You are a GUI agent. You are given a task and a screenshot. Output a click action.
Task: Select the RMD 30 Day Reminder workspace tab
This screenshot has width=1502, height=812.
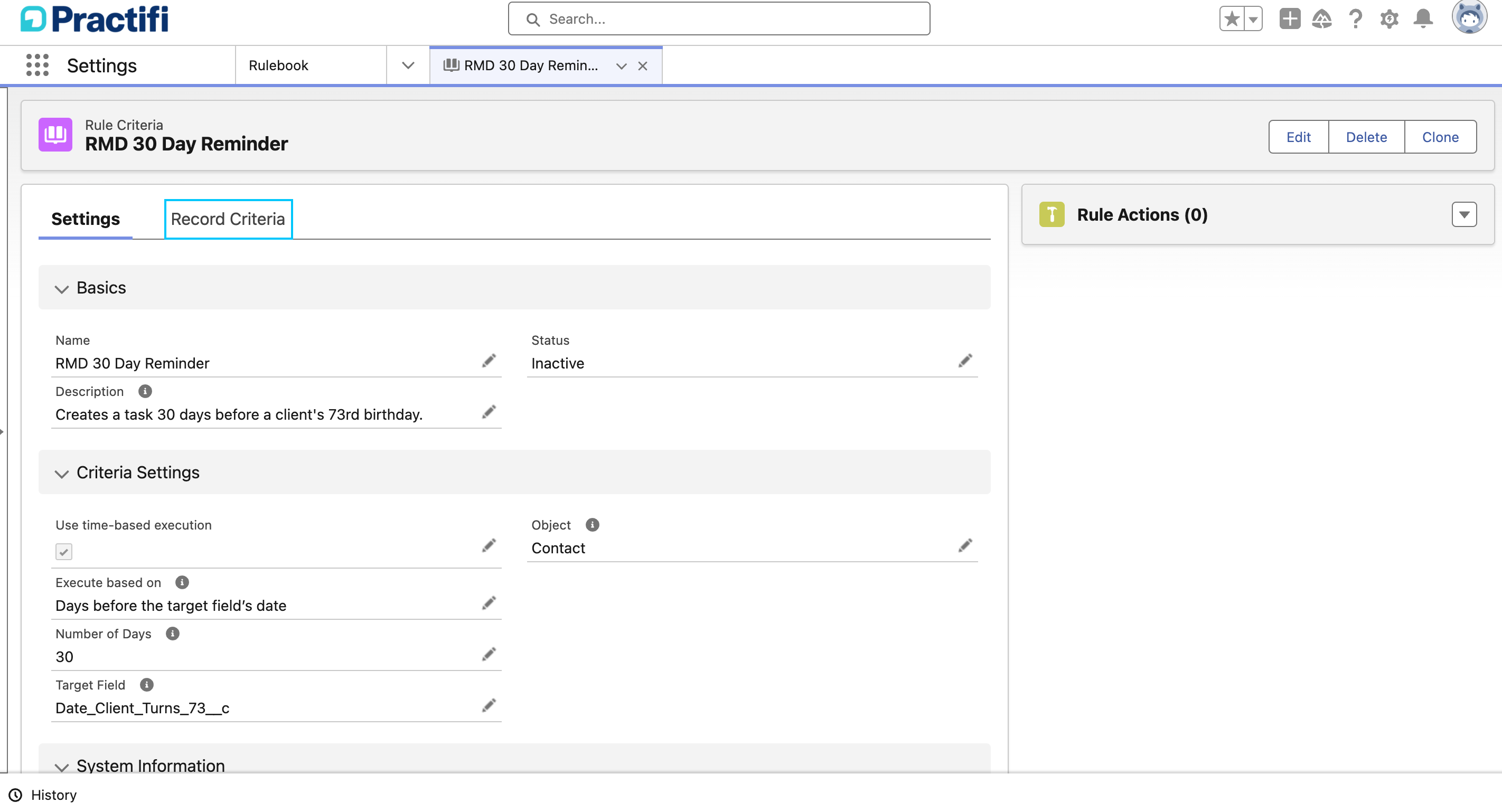tap(531, 65)
